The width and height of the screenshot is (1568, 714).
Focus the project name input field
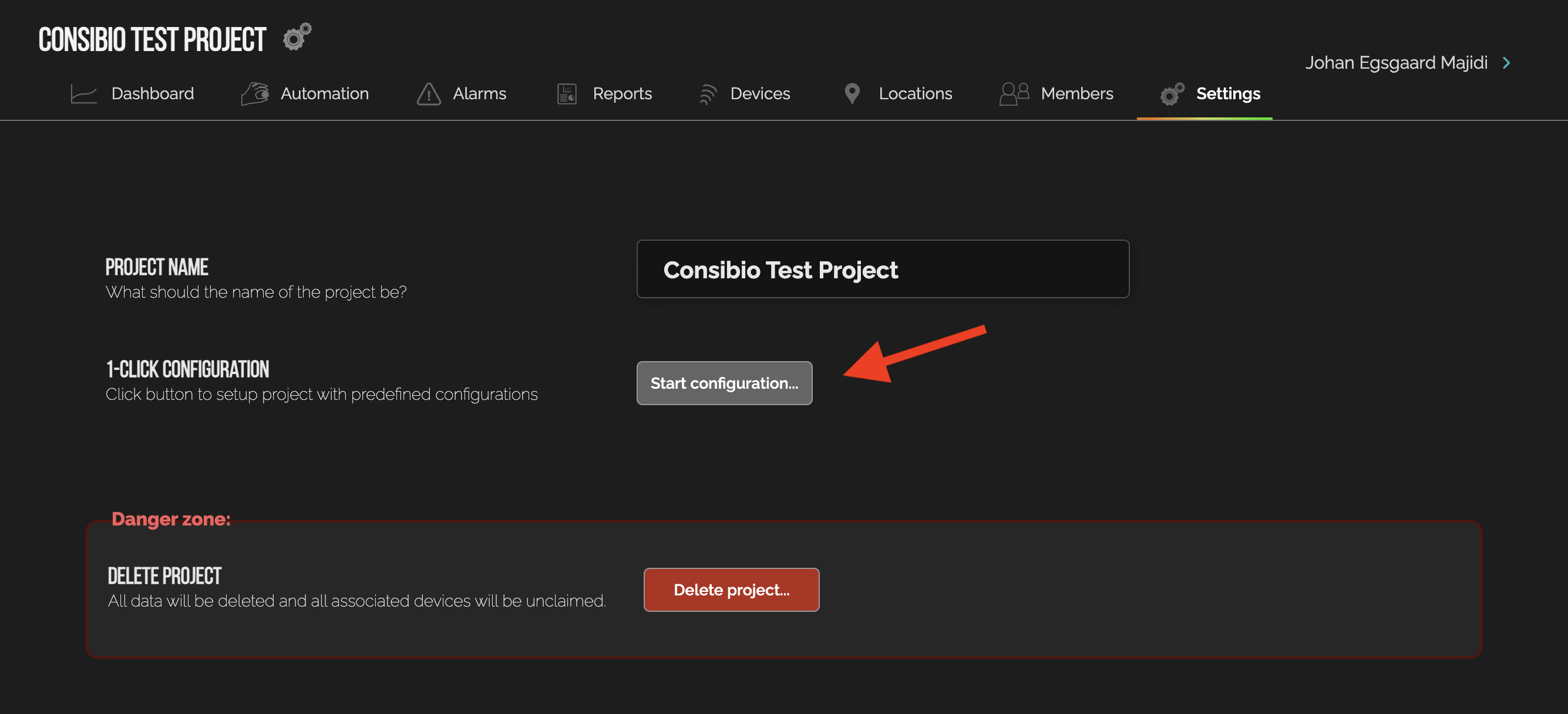click(883, 269)
